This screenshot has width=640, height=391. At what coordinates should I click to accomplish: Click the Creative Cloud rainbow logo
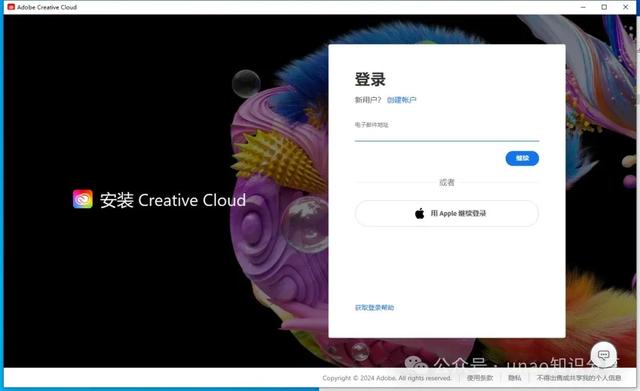tap(83, 199)
